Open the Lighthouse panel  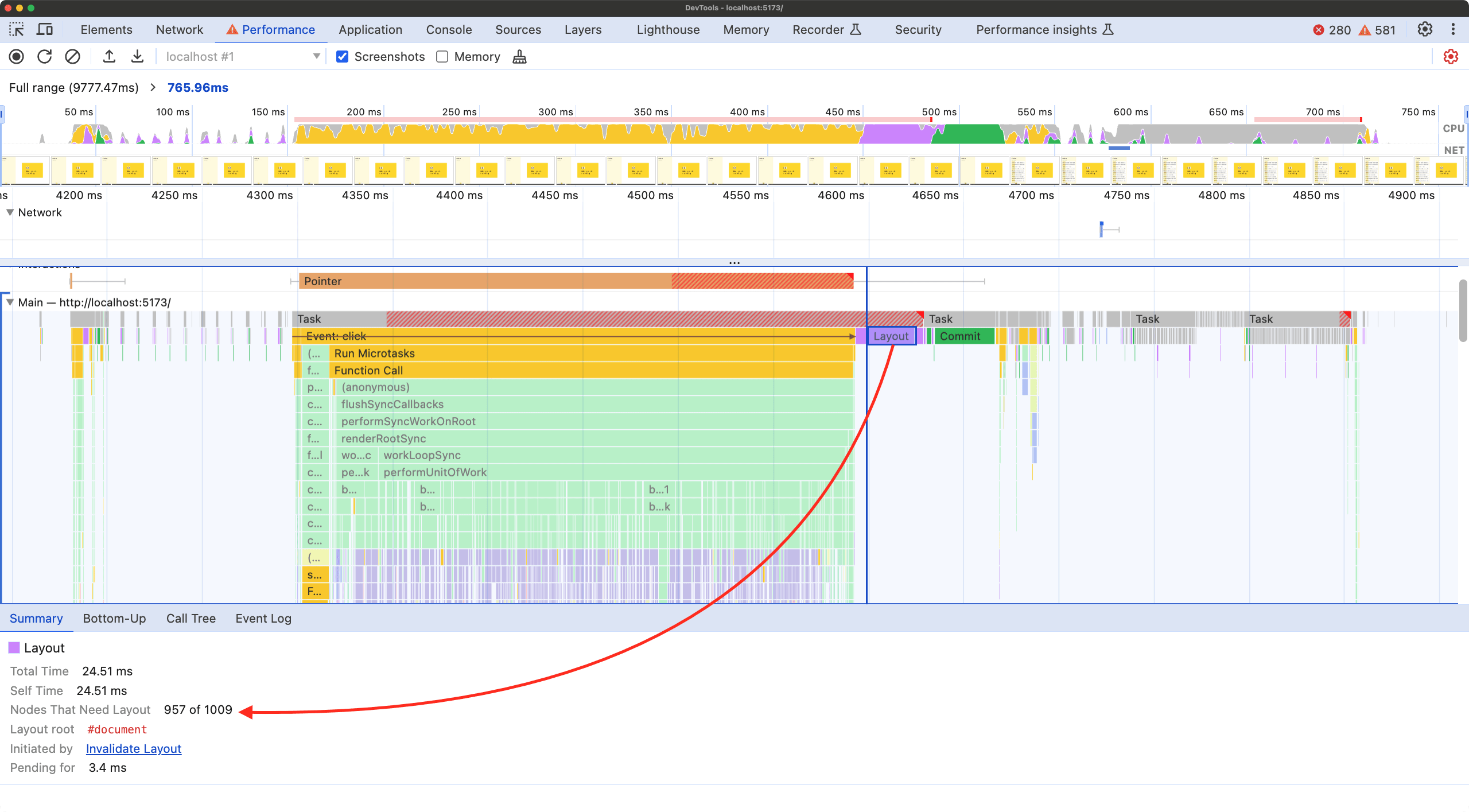(x=667, y=29)
